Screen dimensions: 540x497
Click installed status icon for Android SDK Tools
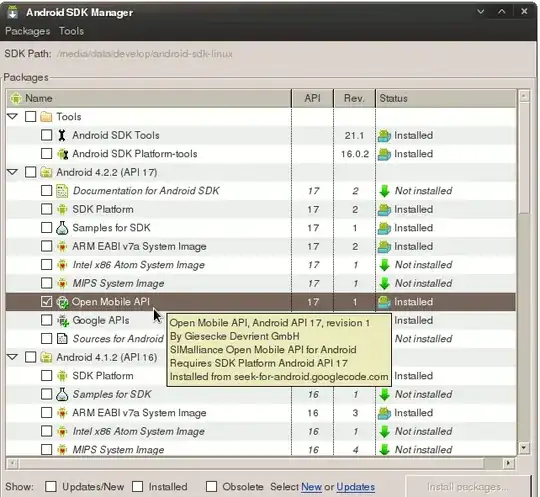(x=384, y=135)
